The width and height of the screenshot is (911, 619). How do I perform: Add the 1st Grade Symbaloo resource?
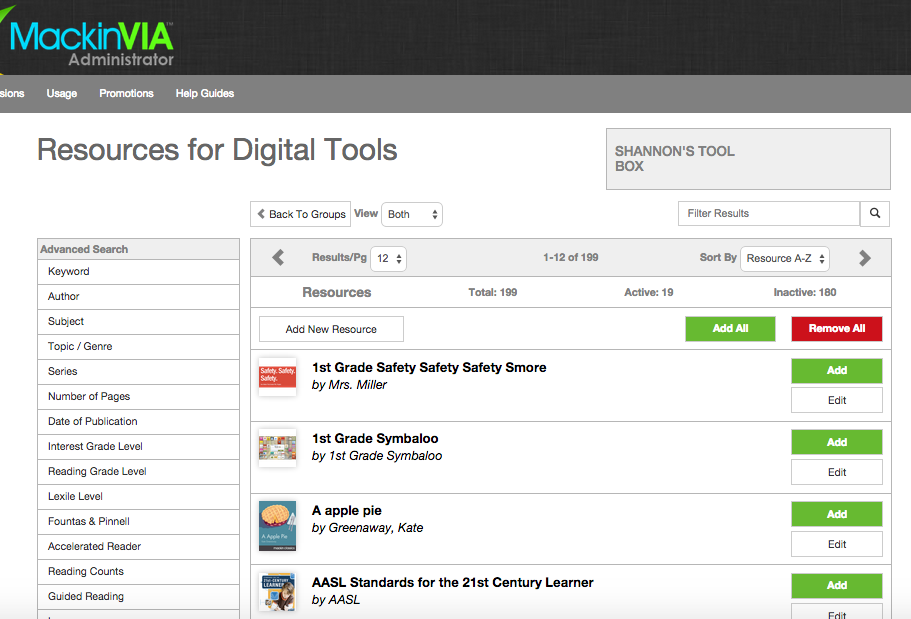coord(836,441)
